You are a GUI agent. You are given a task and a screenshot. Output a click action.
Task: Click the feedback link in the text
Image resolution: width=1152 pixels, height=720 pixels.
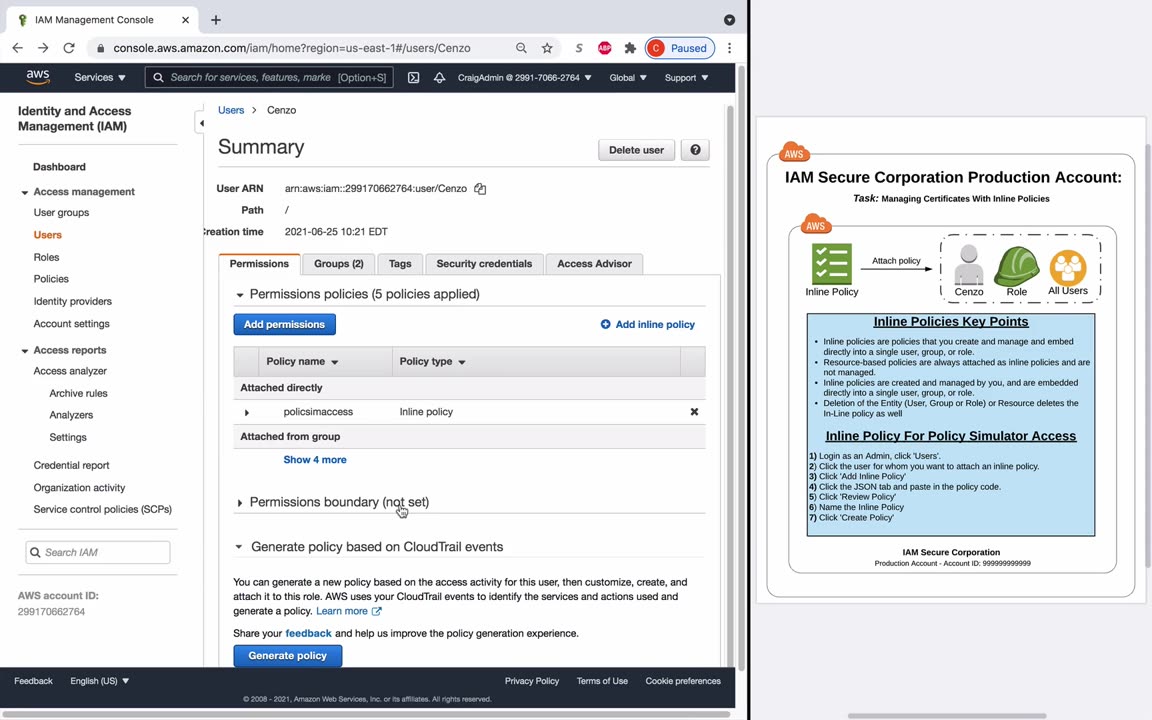tap(309, 633)
